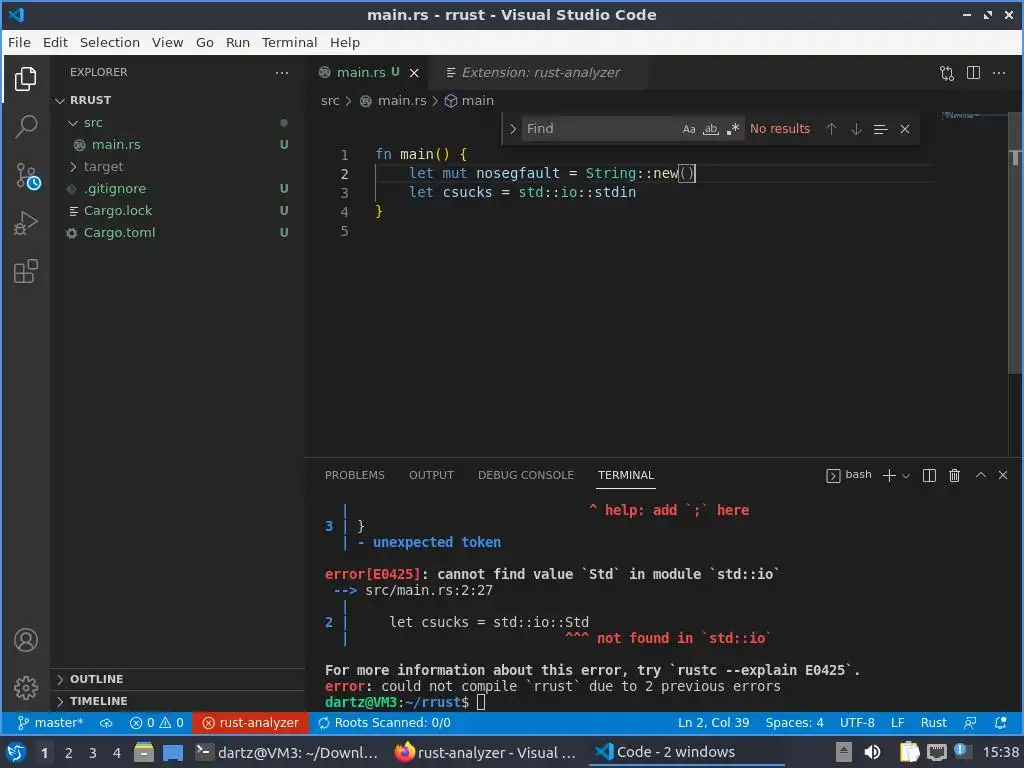Change language mode via Rust status item
The width and height of the screenshot is (1024, 768).
coord(933,723)
